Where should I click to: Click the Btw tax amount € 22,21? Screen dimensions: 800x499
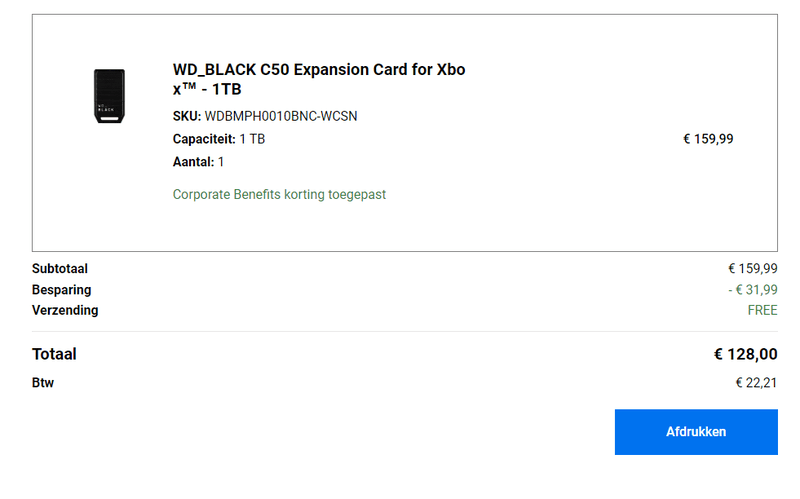(756, 382)
